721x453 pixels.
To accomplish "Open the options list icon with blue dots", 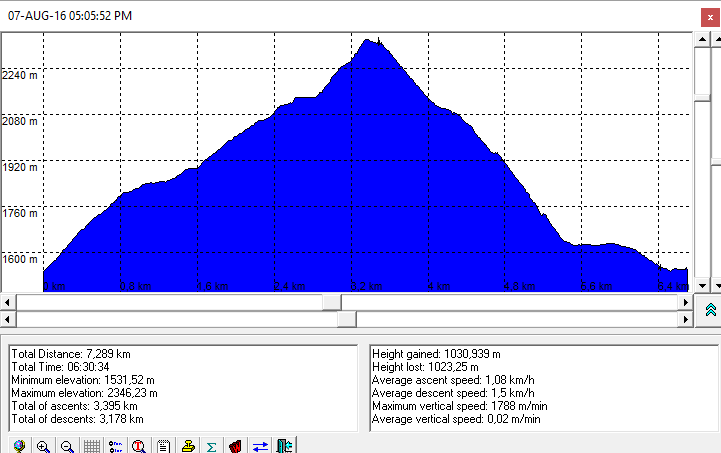I will click(x=115, y=445).
